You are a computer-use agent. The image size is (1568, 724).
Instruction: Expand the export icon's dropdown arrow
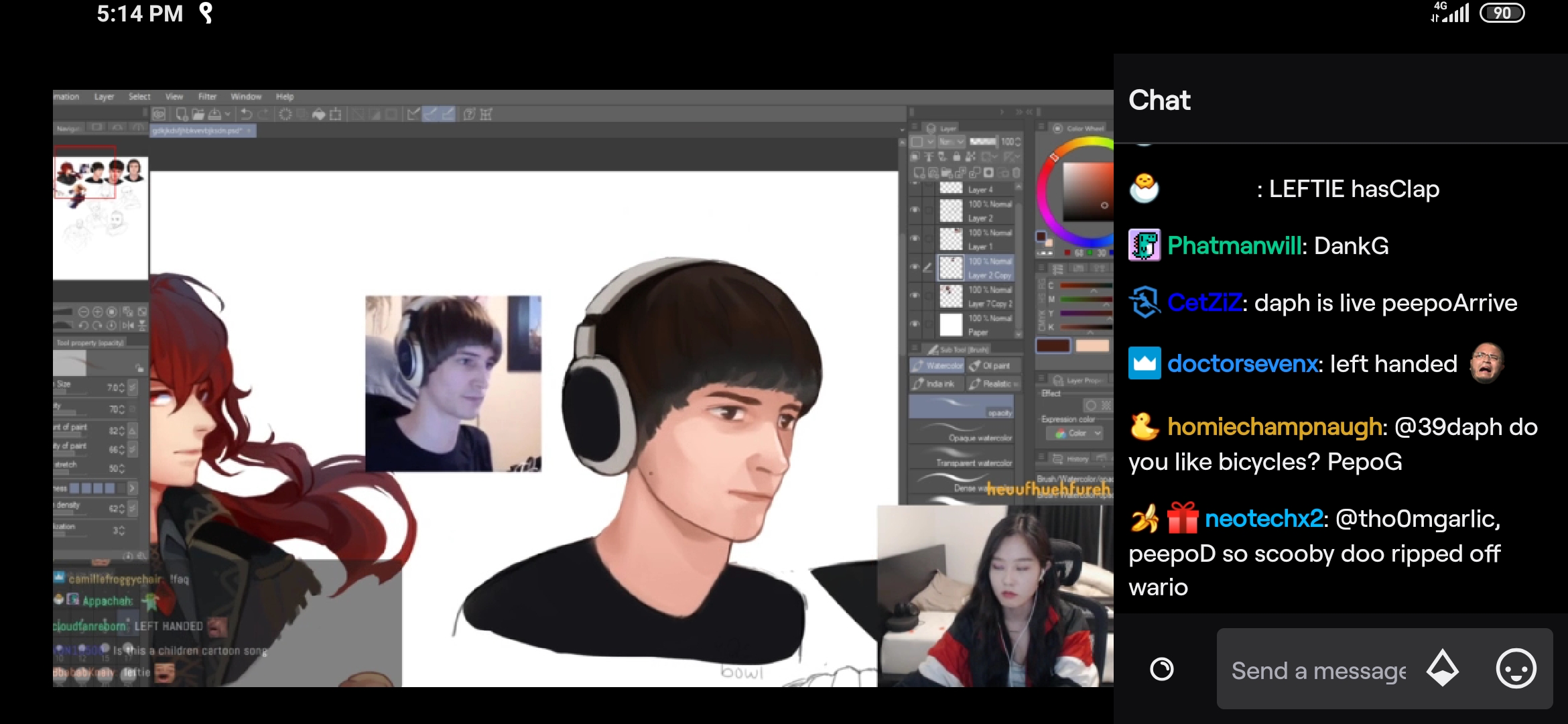tap(228, 115)
